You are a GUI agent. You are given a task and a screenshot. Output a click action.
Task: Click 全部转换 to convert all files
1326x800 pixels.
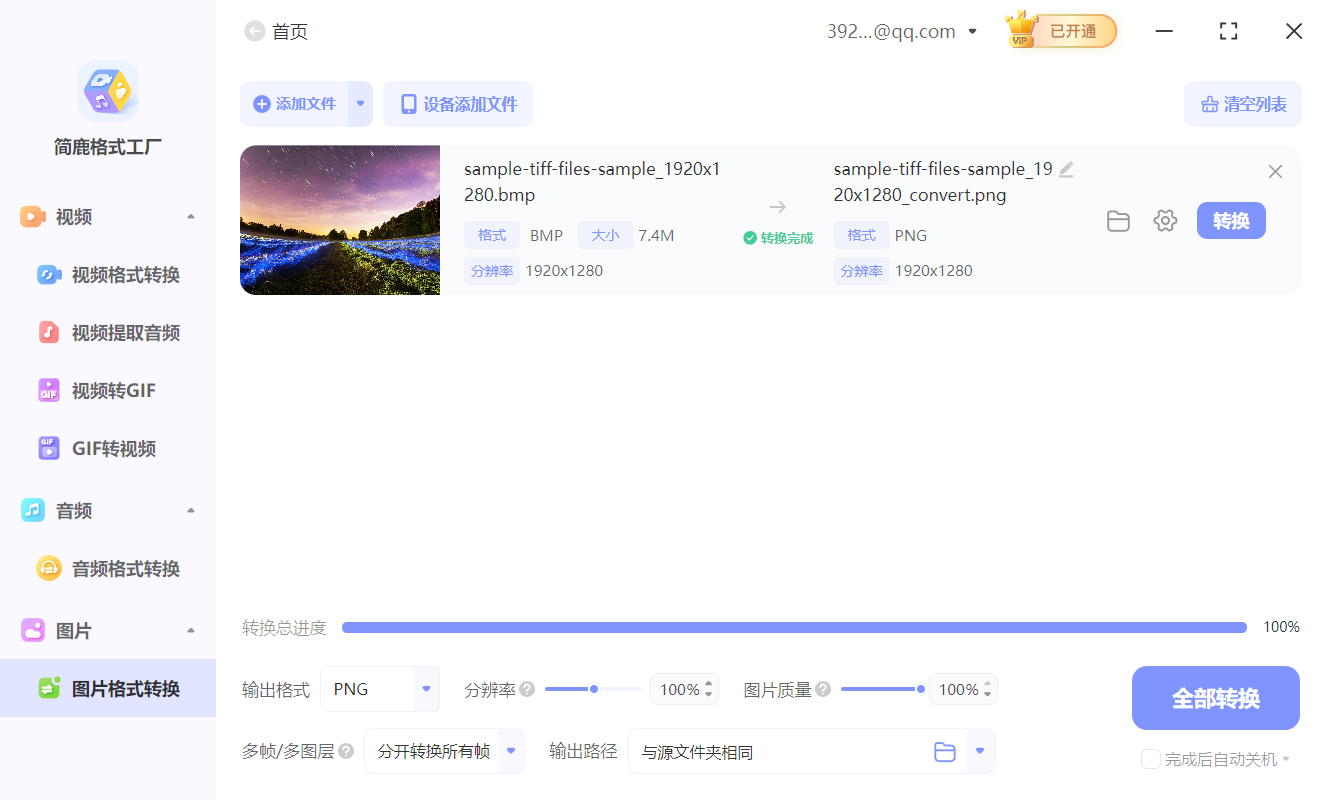pyautogui.click(x=1215, y=697)
